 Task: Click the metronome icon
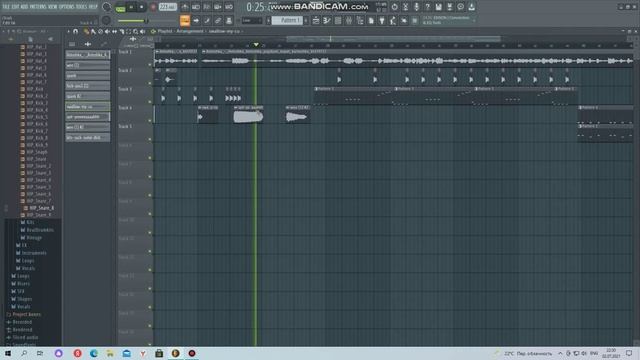pyautogui.click(x=185, y=7)
